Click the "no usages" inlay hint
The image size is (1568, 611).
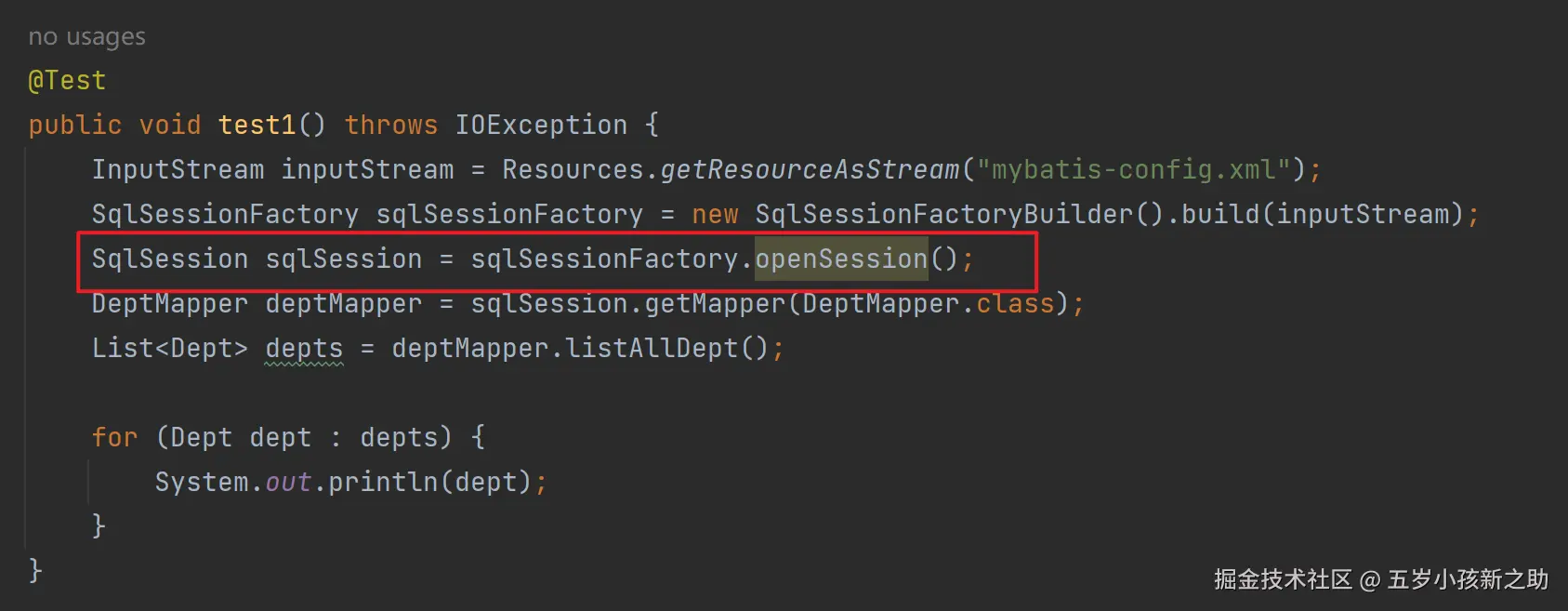pyautogui.click(x=86, y=36)
